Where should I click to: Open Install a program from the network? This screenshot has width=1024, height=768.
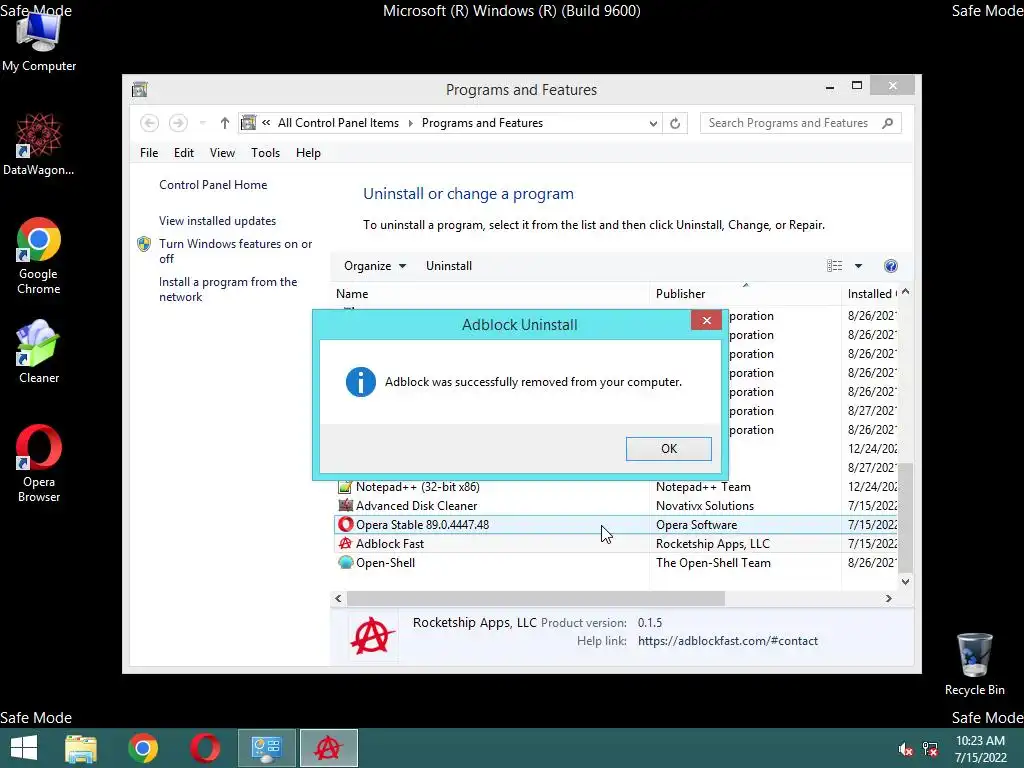point(228,289)
